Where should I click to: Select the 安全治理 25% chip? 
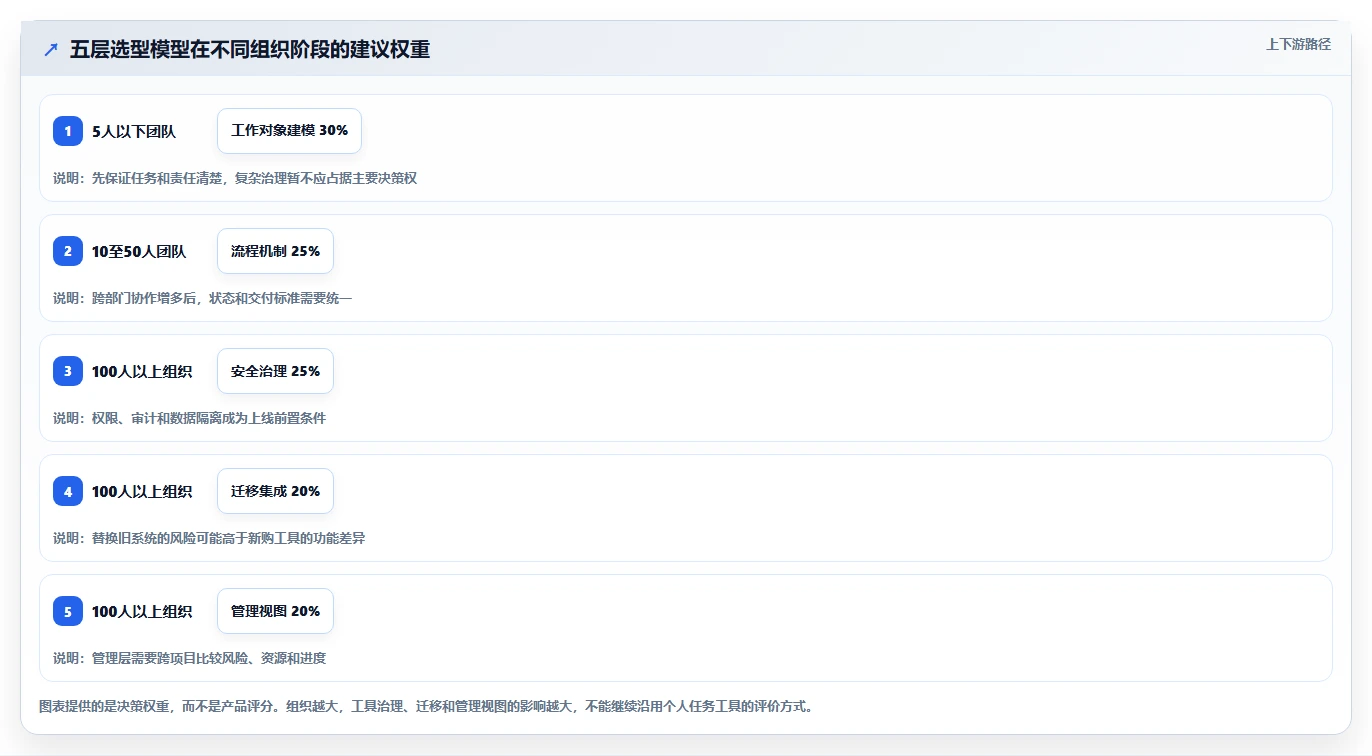click(x=275, y=371)
